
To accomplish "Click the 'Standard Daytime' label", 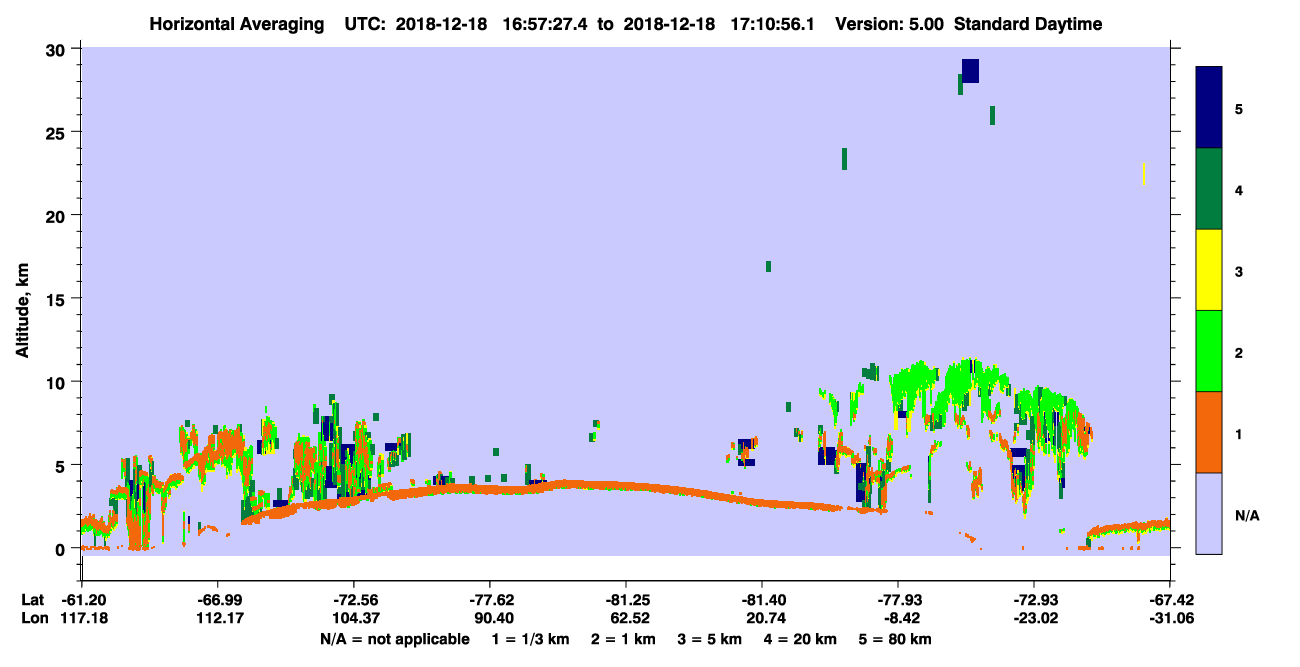I will 1029,24.
